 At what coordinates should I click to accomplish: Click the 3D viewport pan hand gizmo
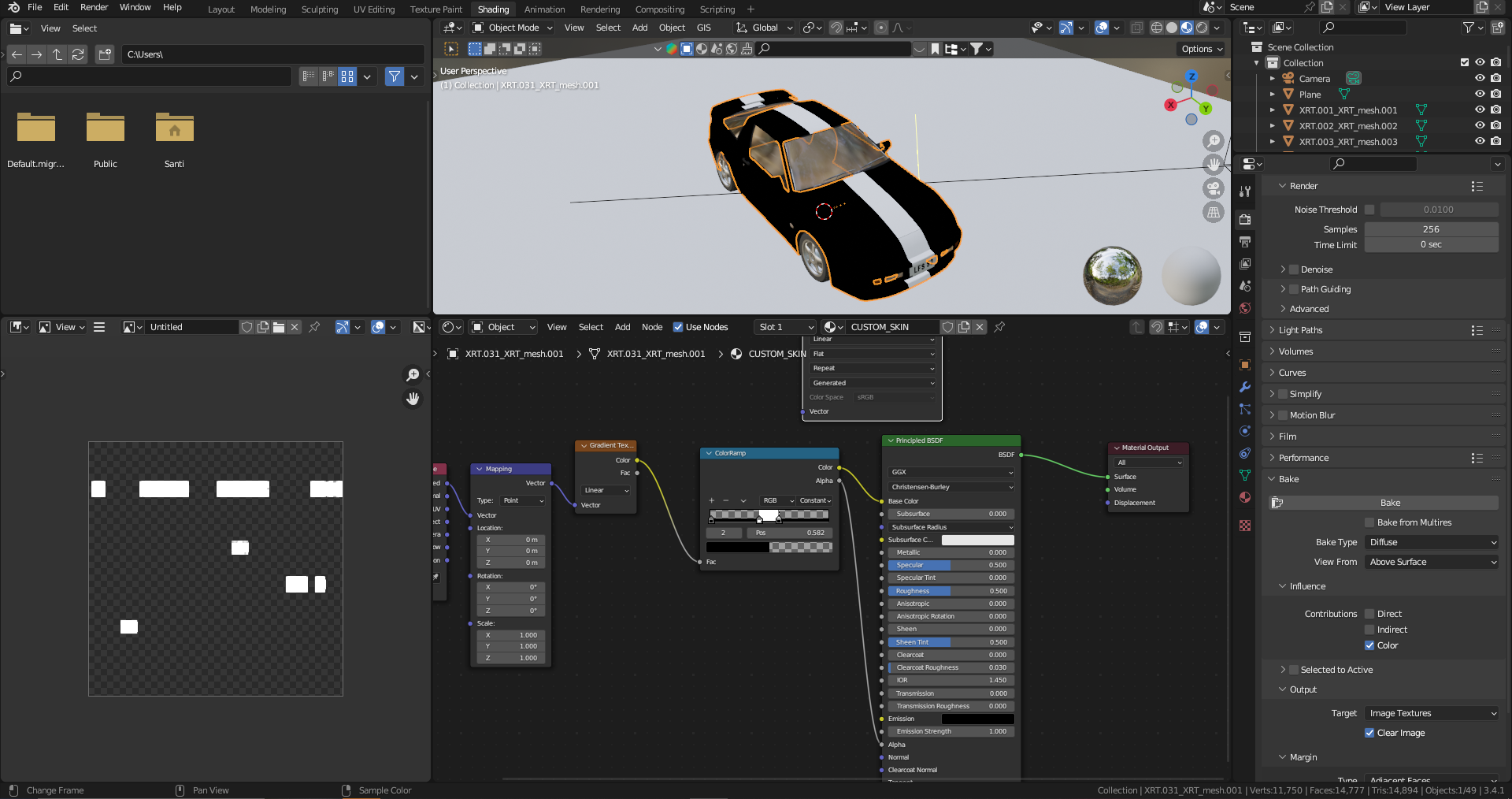coord(1214,164)
